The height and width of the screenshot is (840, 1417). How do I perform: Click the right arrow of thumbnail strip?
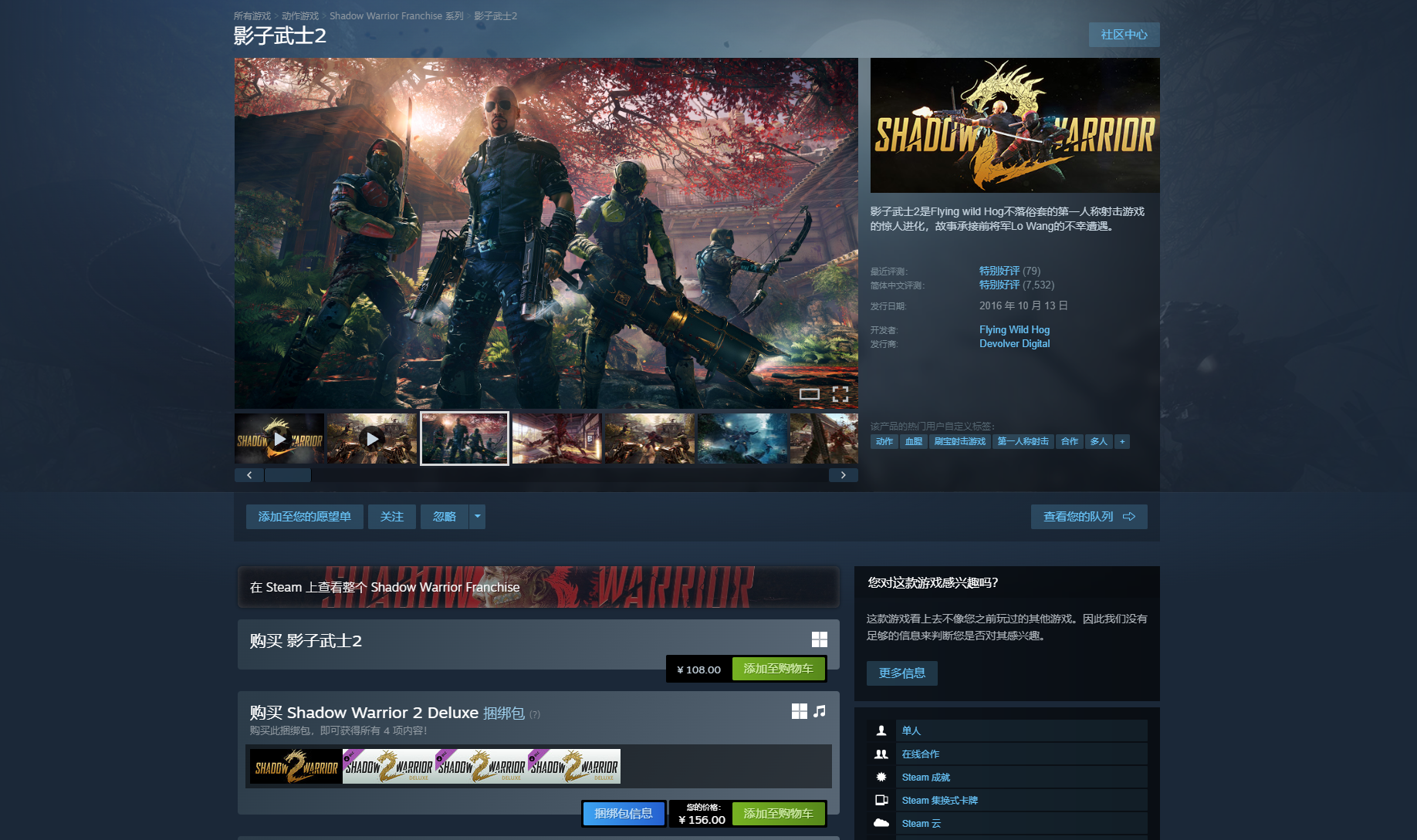tap(844, 475)
